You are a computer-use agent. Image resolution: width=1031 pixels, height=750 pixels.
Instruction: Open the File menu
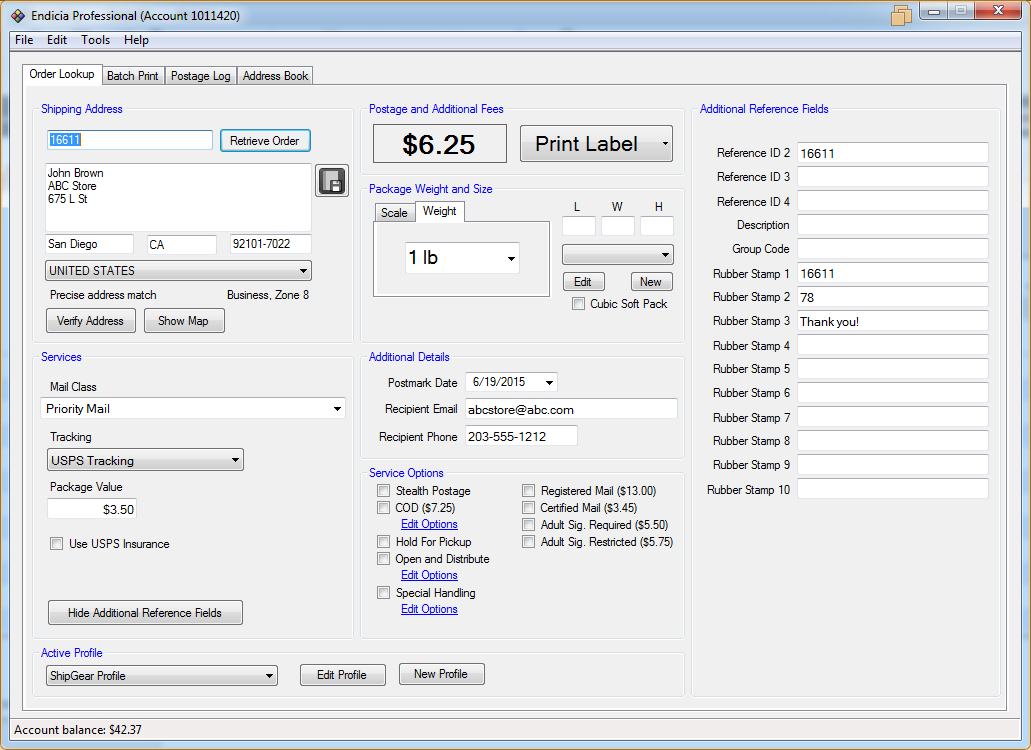[x=24, y=40]
